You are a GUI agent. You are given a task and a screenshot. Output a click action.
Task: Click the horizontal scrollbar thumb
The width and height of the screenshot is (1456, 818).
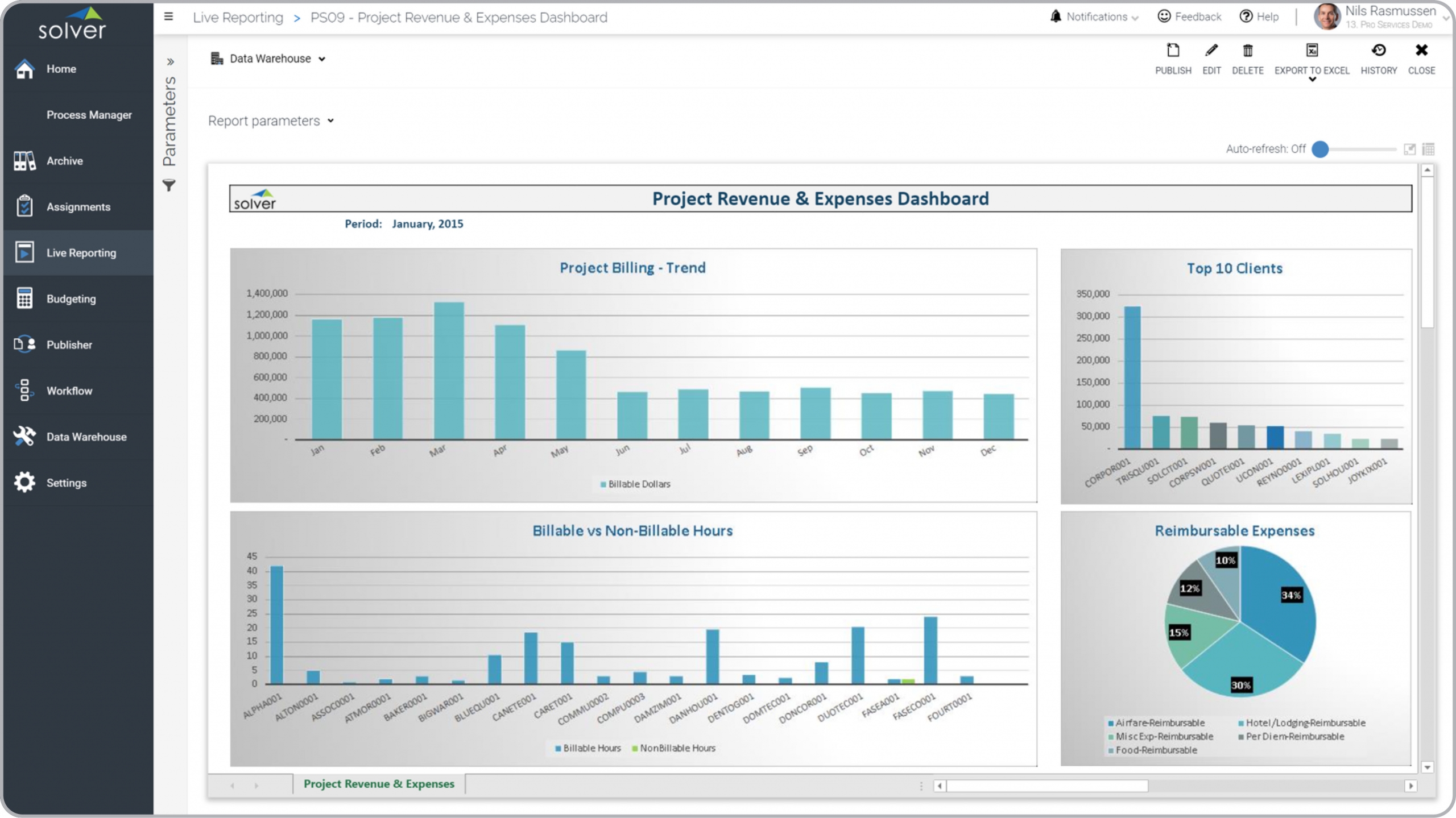click(1046, 786)
